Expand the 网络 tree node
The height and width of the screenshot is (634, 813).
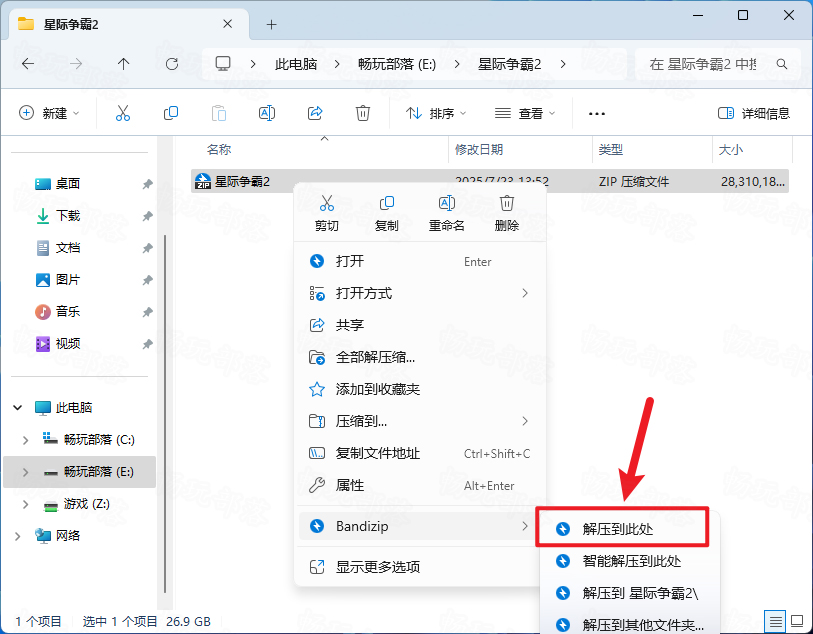pos(18,536)
